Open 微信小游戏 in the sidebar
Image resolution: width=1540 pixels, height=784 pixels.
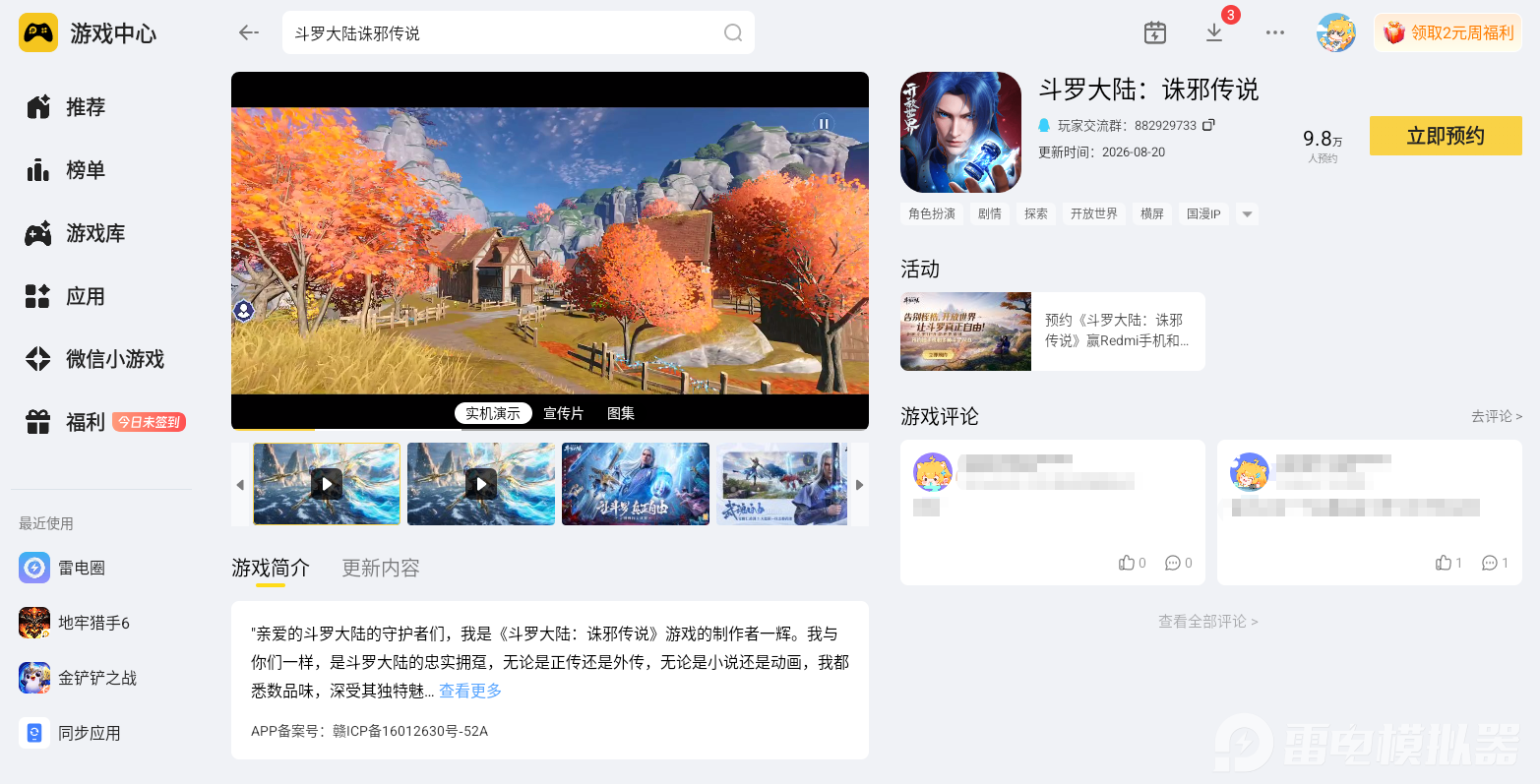pyautogui.click(x=94, y=359)
